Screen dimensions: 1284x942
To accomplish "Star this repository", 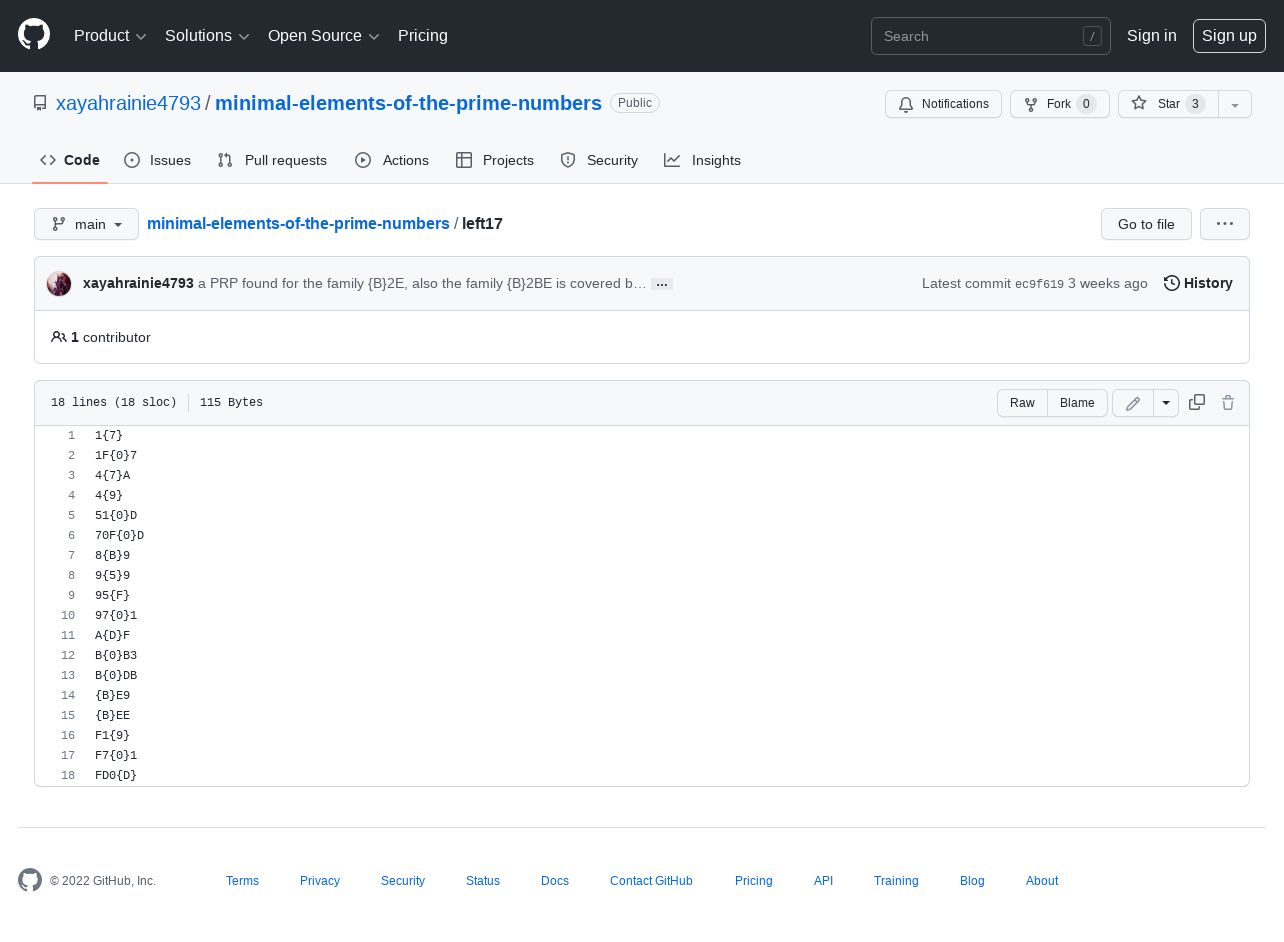I will [x=1168, y=104].
